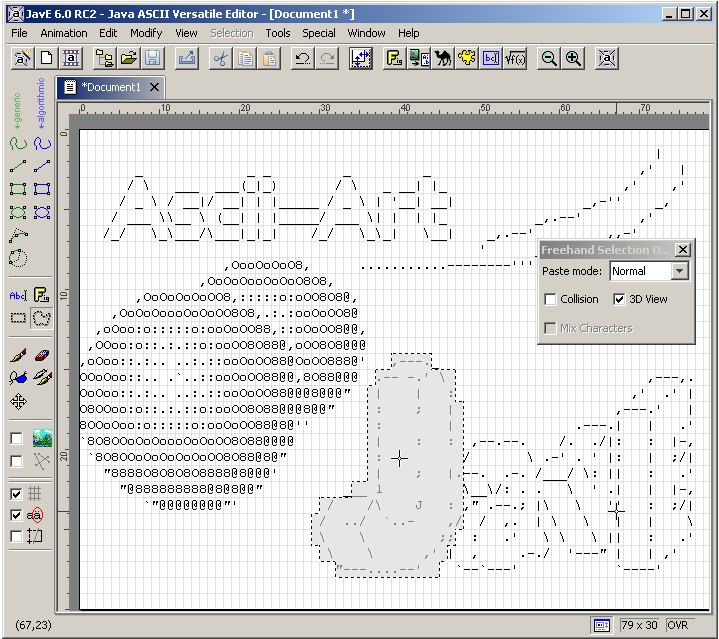Select the bezier curve tool
Image resolution: width=719 pixels, height=639 pixels.
pyautogui.click(x=18, y=235)
